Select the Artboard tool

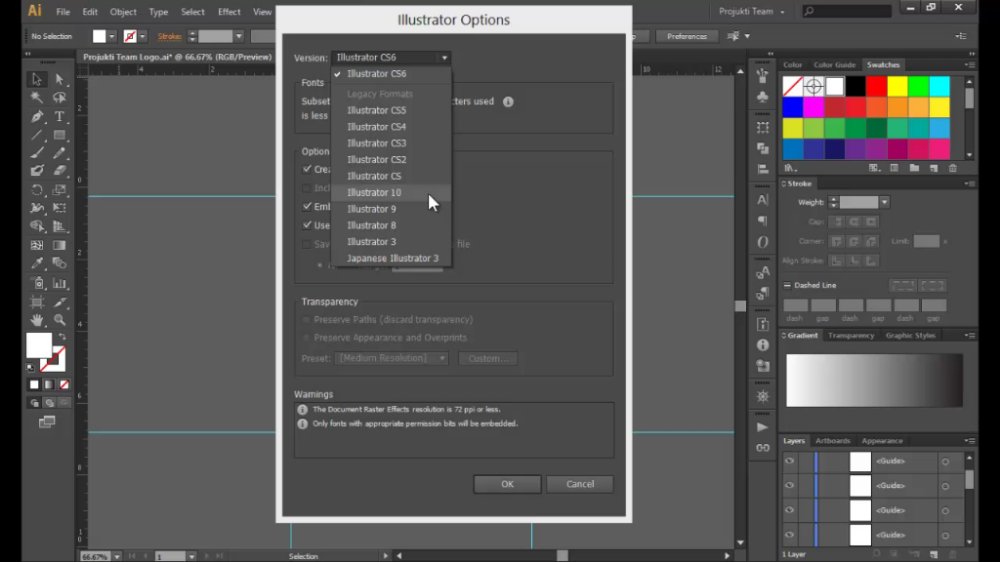pos(37,302)
